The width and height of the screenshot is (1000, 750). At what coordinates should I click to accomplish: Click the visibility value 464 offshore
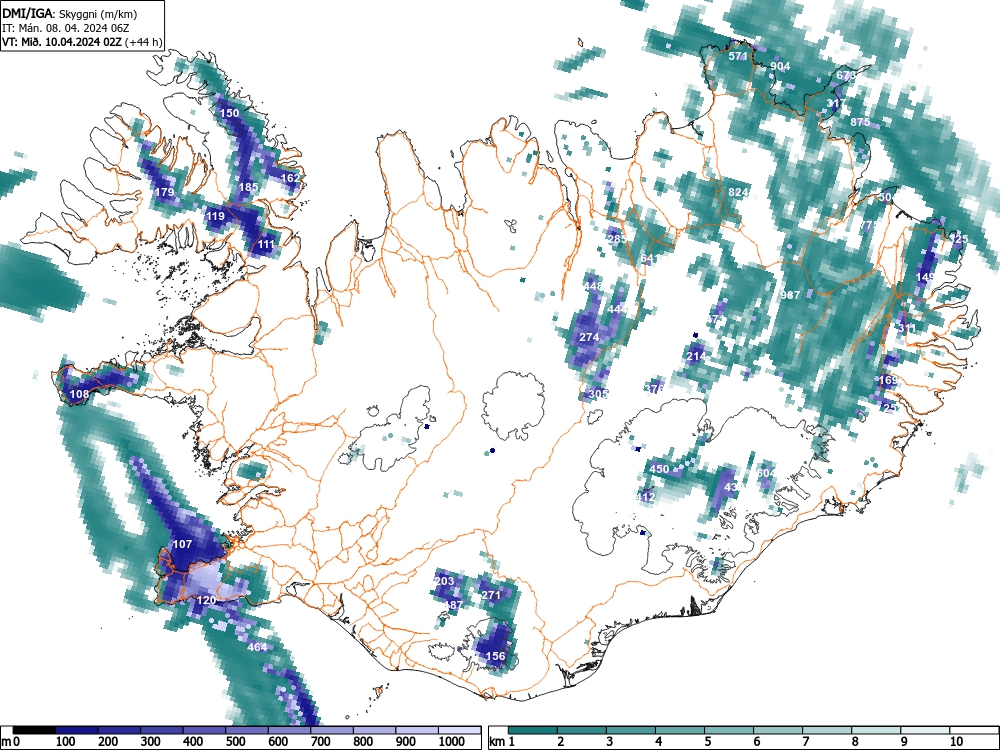coord(257,647)
